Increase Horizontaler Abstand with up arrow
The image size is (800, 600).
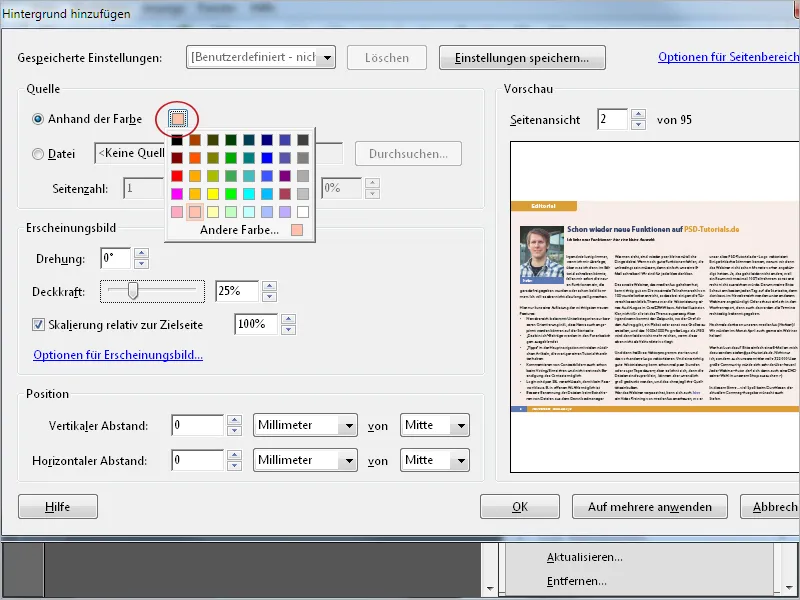(x=234, y=455)
